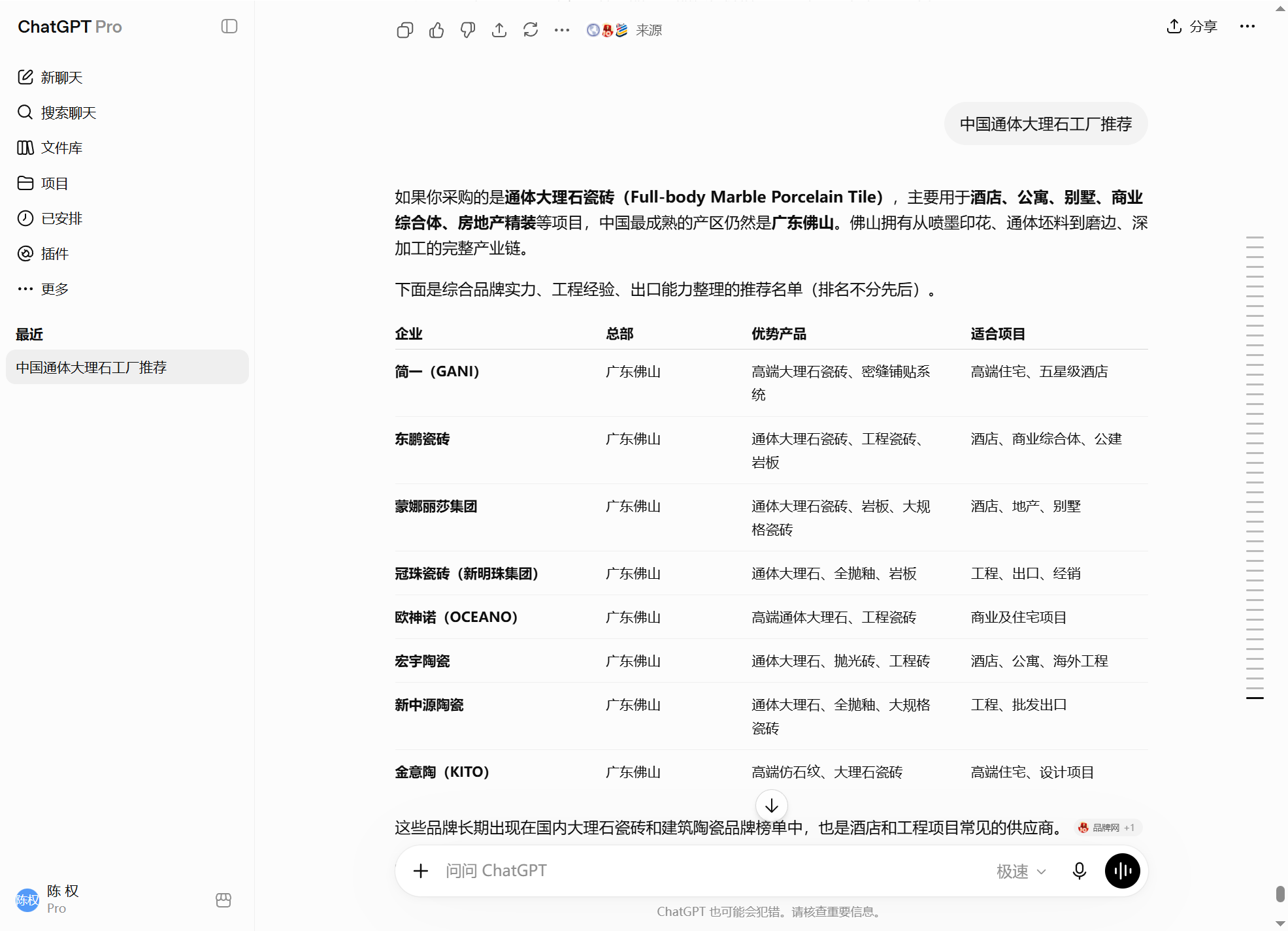Click the scrollbar up arrow

[1280, 7]
